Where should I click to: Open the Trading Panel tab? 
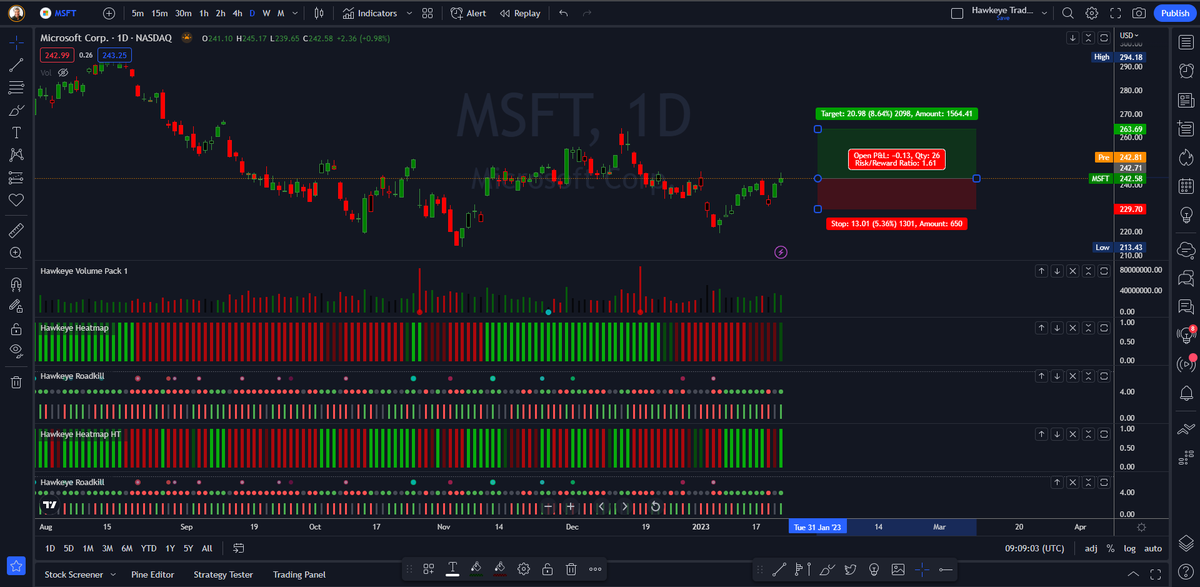pyautogui.click(x=300, y=575)
